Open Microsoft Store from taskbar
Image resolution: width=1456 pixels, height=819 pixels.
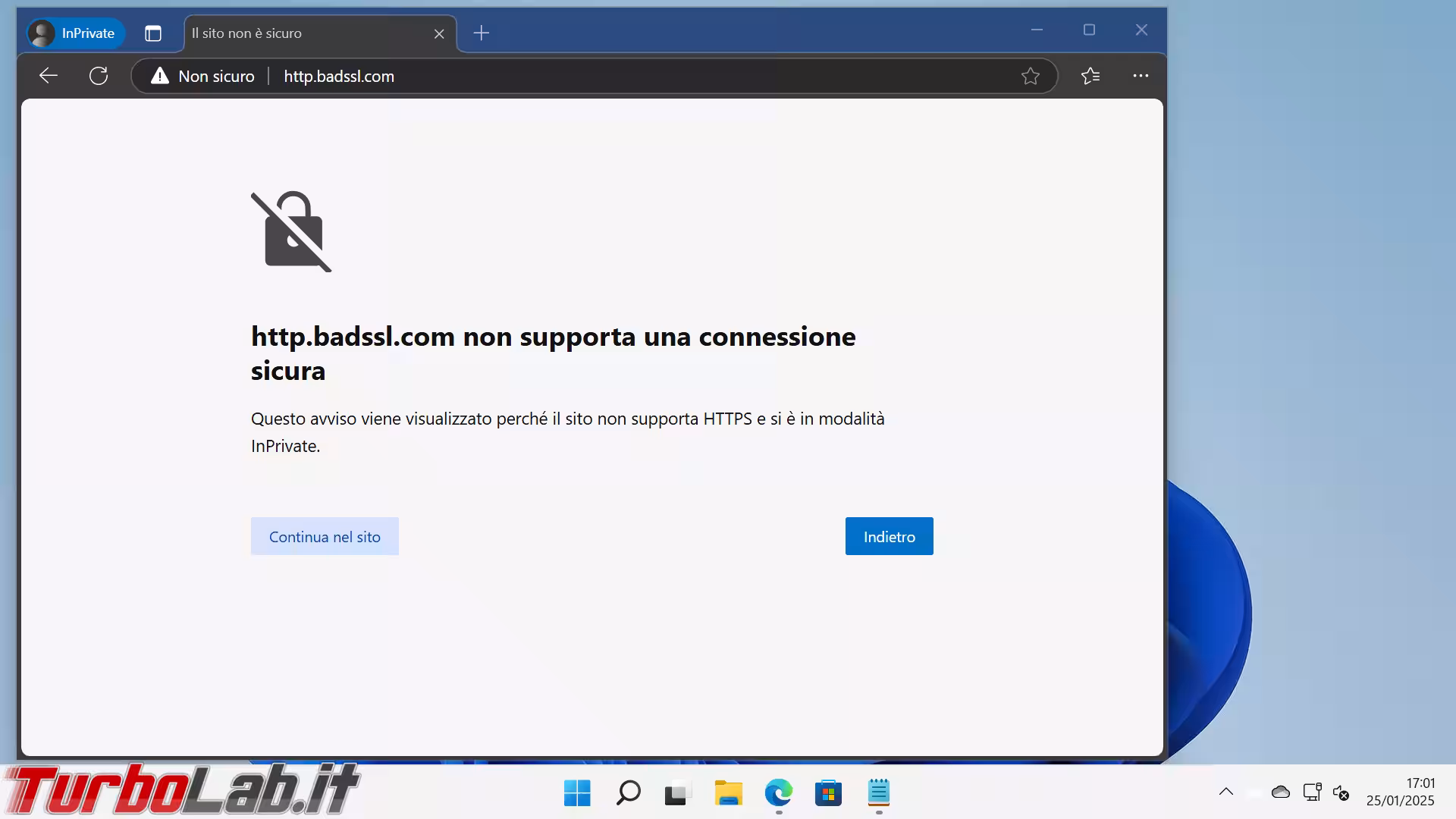click(x=828, y=793)
